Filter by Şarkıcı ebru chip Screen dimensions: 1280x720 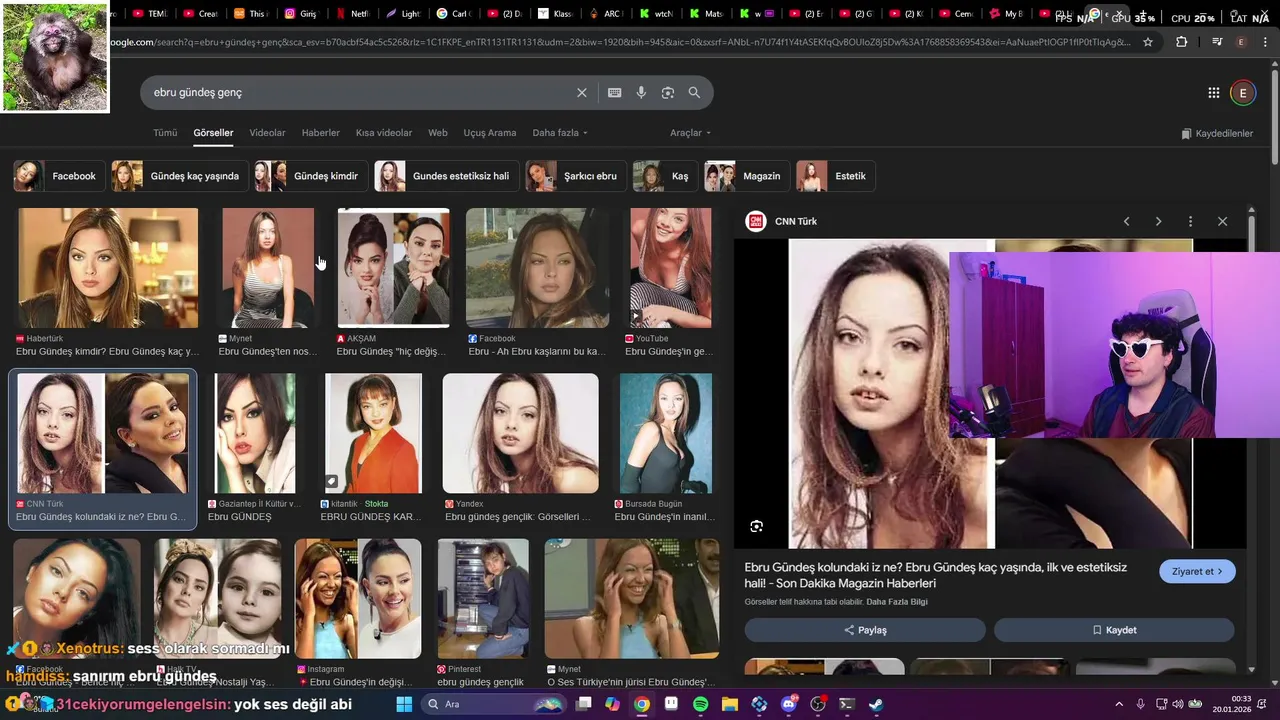(x=576, y=176)
